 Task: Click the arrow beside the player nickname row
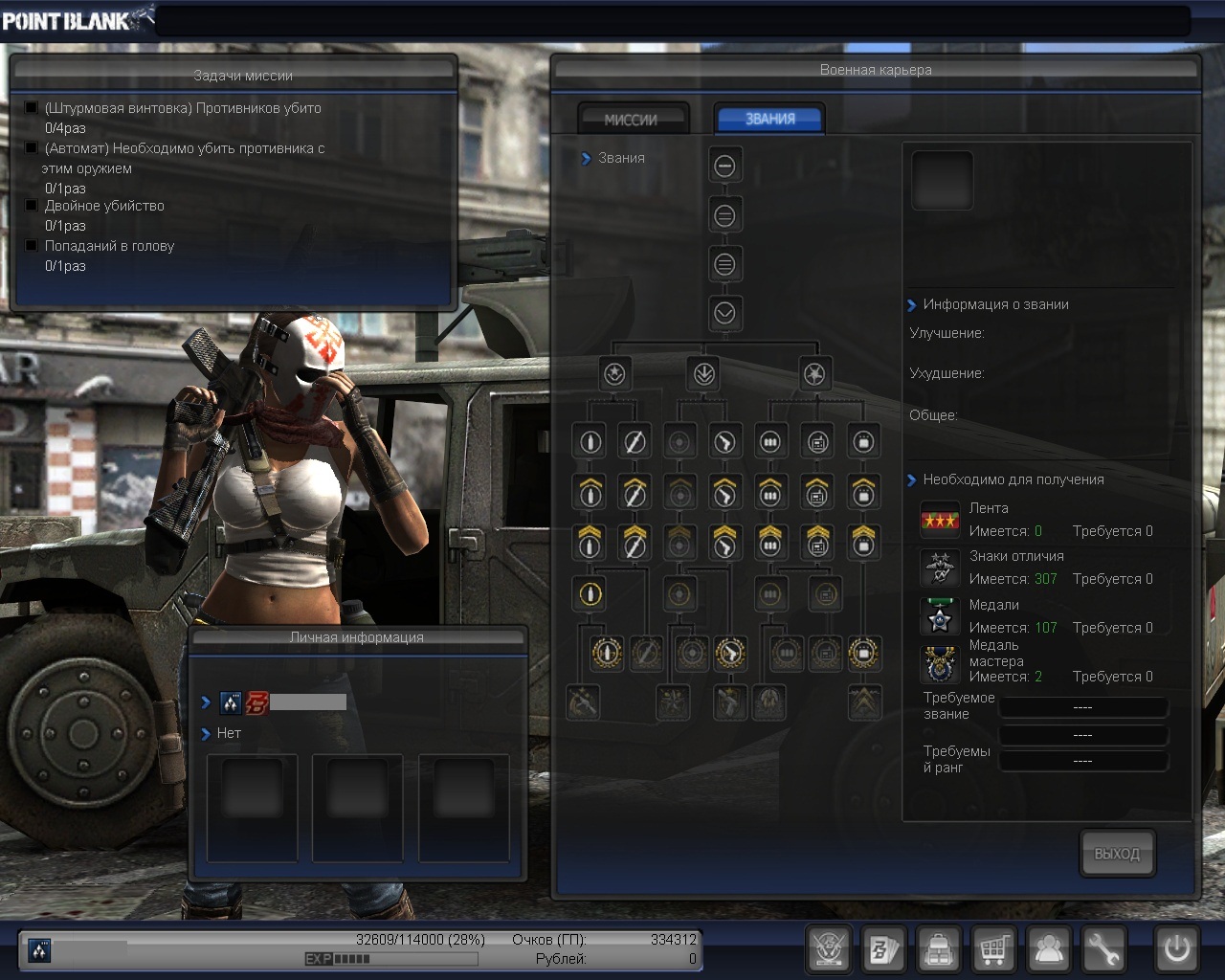(x=206, y=702)
